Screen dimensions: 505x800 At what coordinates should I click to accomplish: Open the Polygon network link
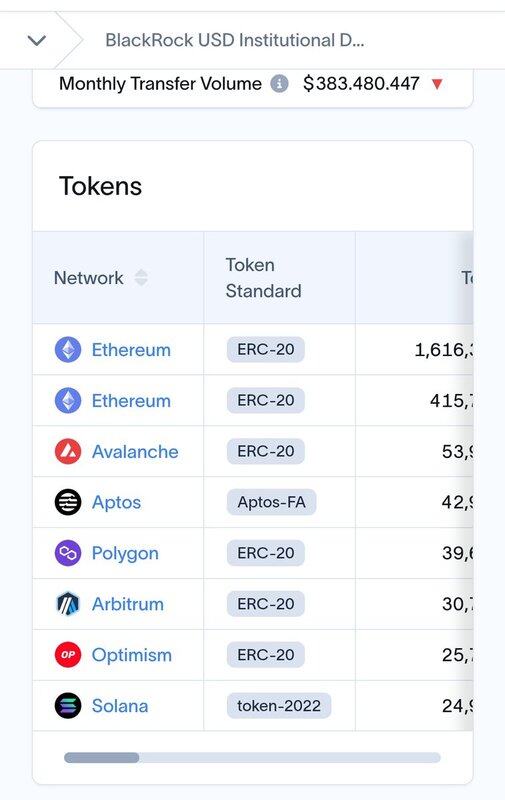(125, 554)
